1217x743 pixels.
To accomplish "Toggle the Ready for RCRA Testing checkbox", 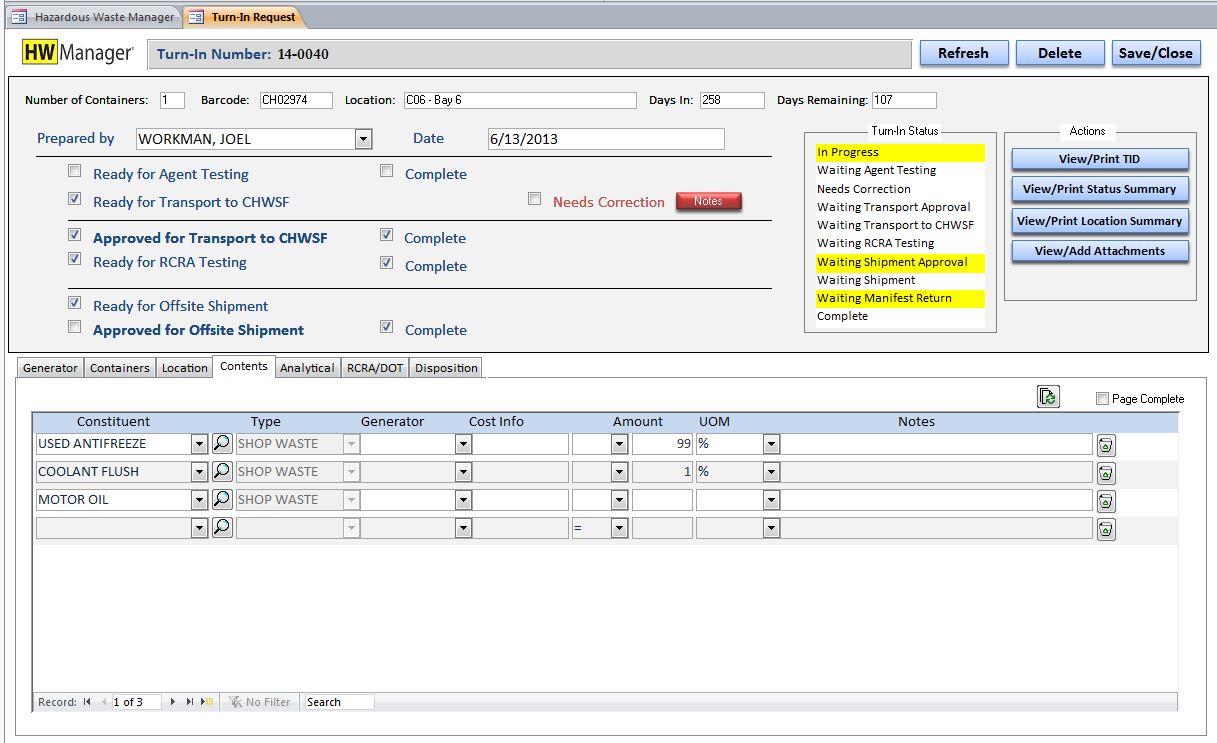I will pos(74,259).
